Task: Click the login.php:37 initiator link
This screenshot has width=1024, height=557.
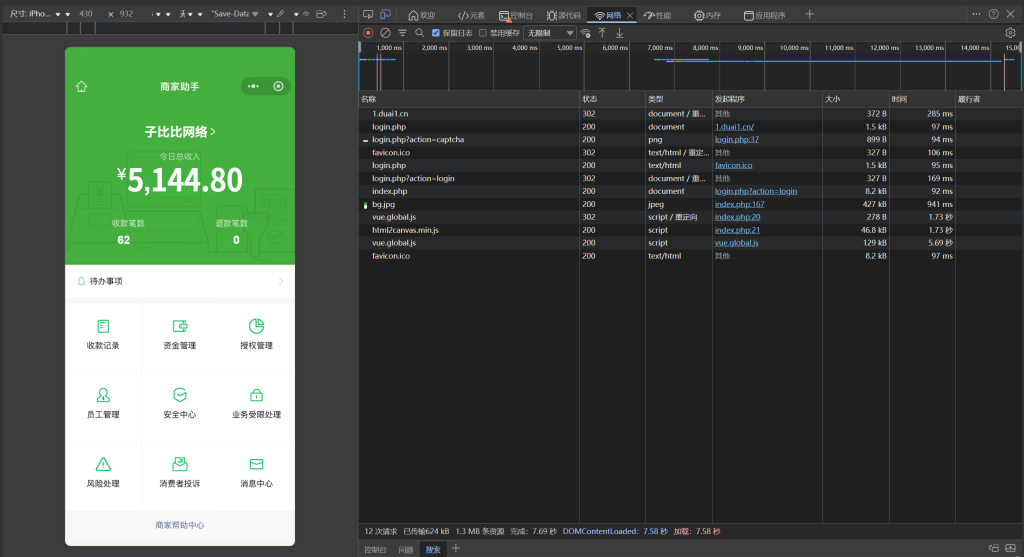Action: [736, 140]
